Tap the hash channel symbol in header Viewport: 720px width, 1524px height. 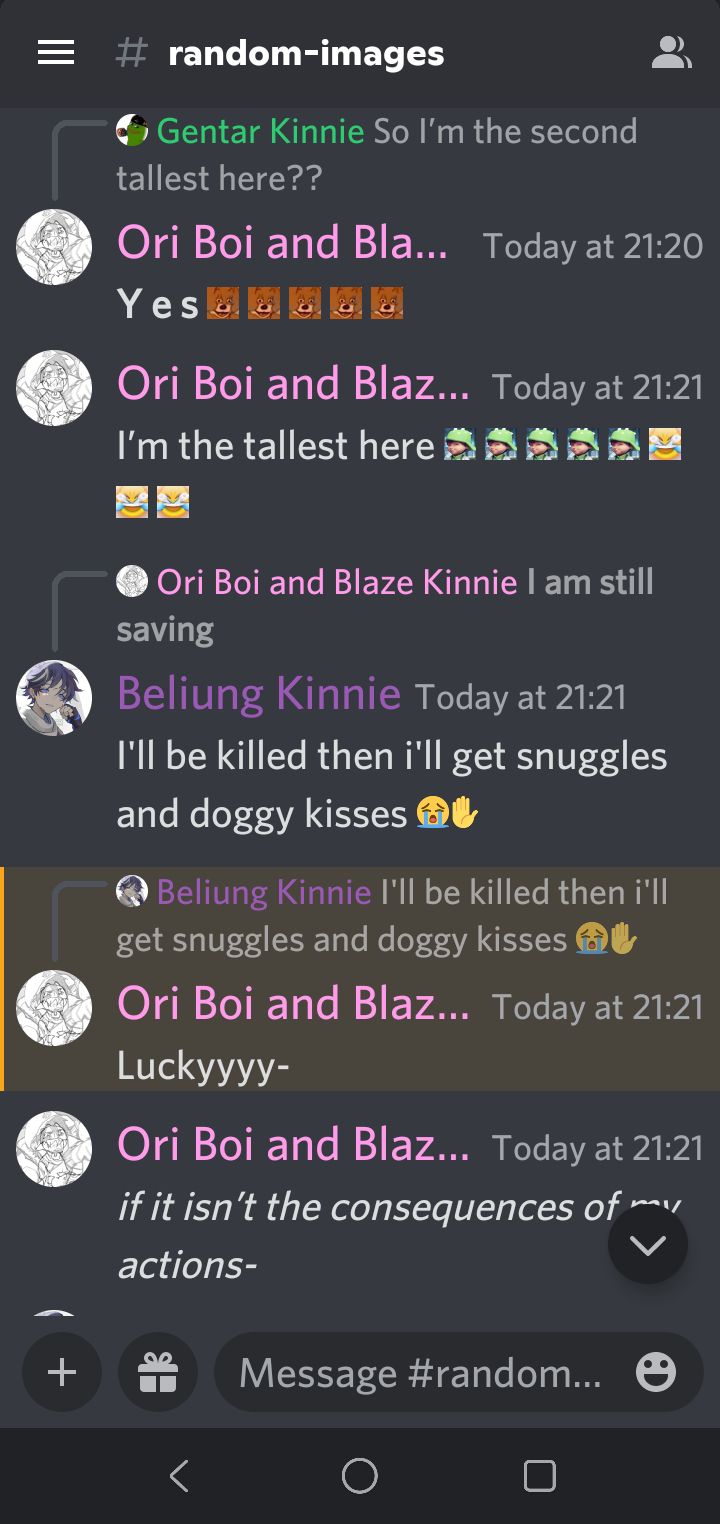coord(131,53)
